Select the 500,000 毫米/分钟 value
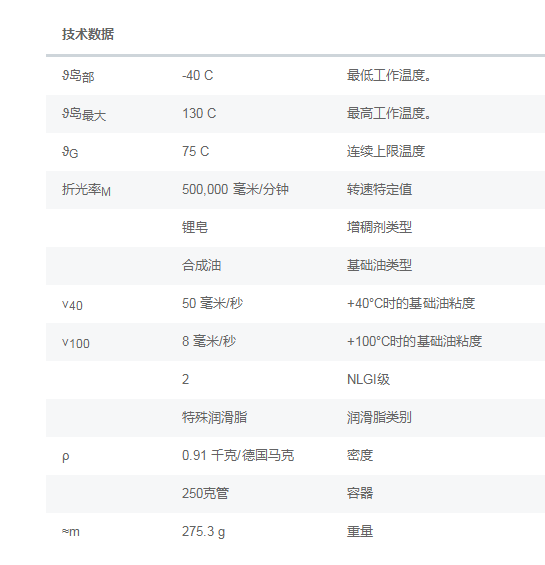The image size is (545, 565). click(235, 189)
